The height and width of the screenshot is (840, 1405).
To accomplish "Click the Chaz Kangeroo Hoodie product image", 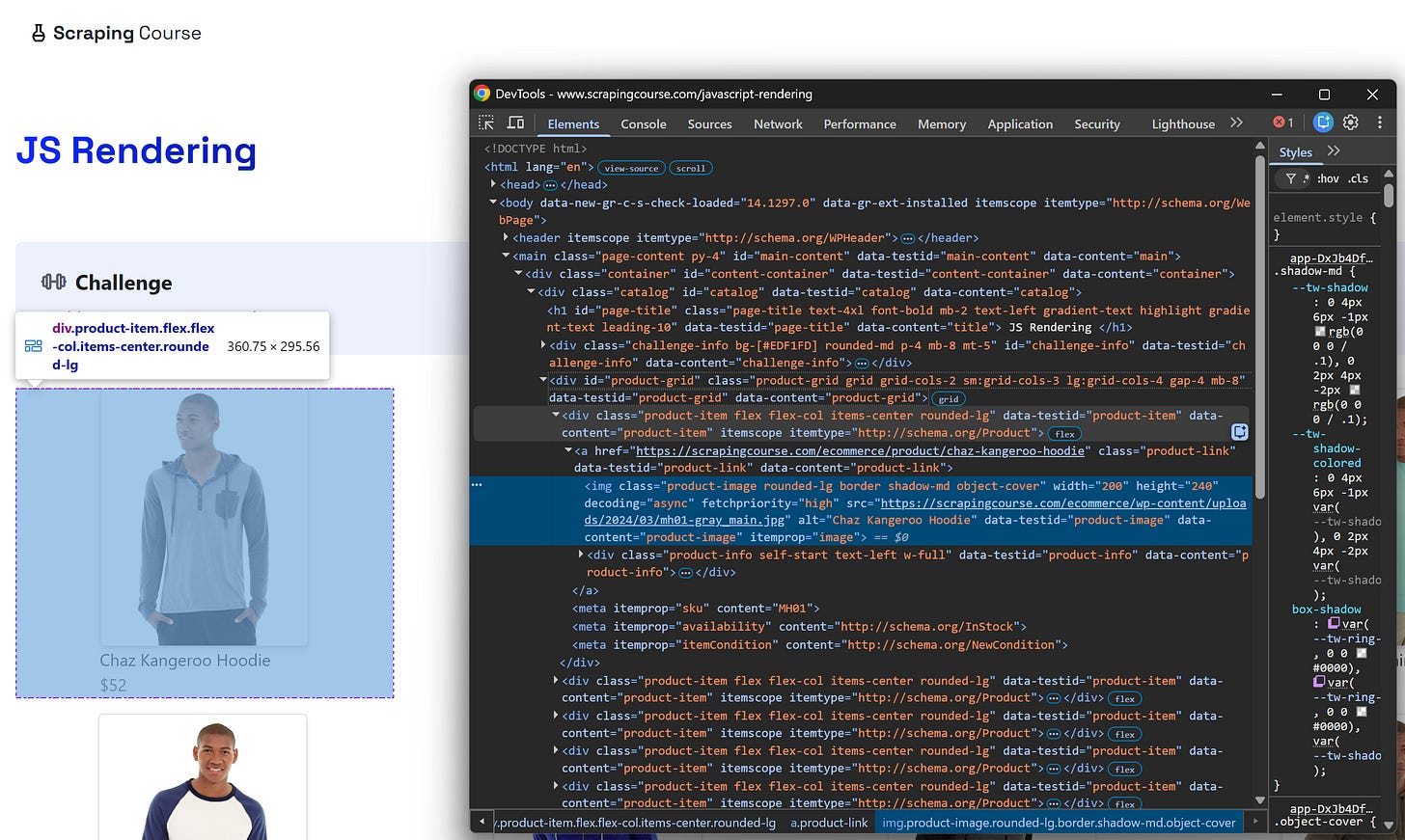I will tap(204, 518).
